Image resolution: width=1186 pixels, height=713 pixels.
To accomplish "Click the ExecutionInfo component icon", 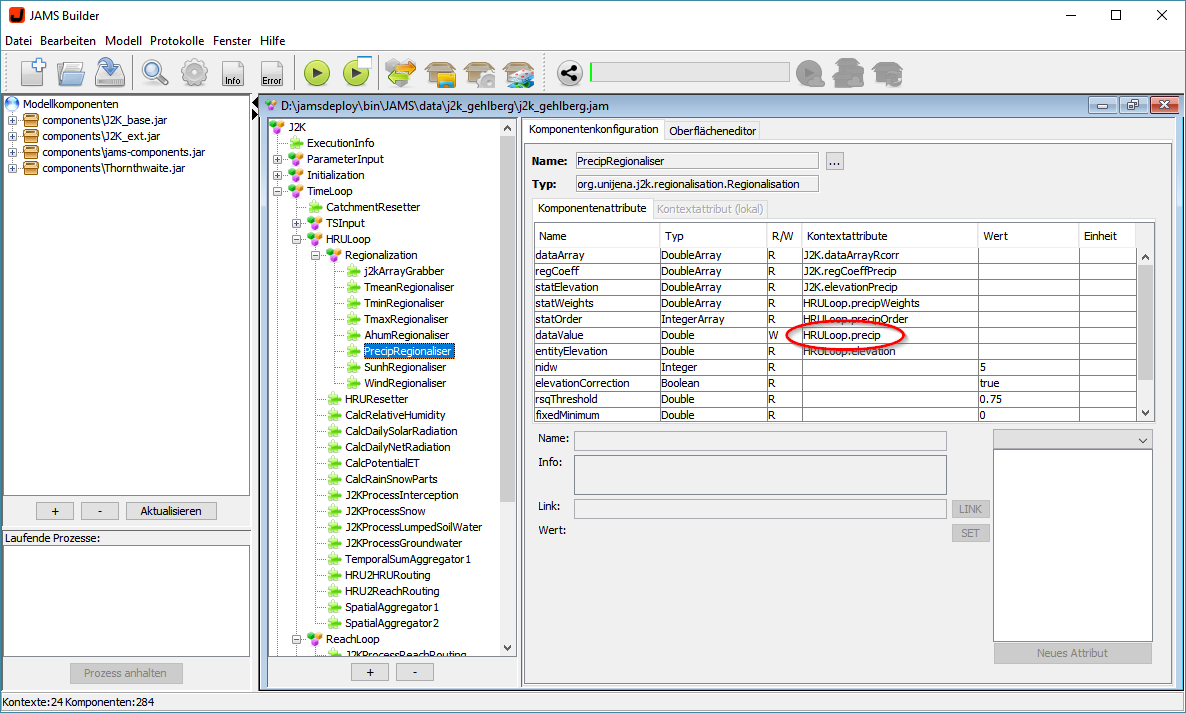I will pos(296,143).
